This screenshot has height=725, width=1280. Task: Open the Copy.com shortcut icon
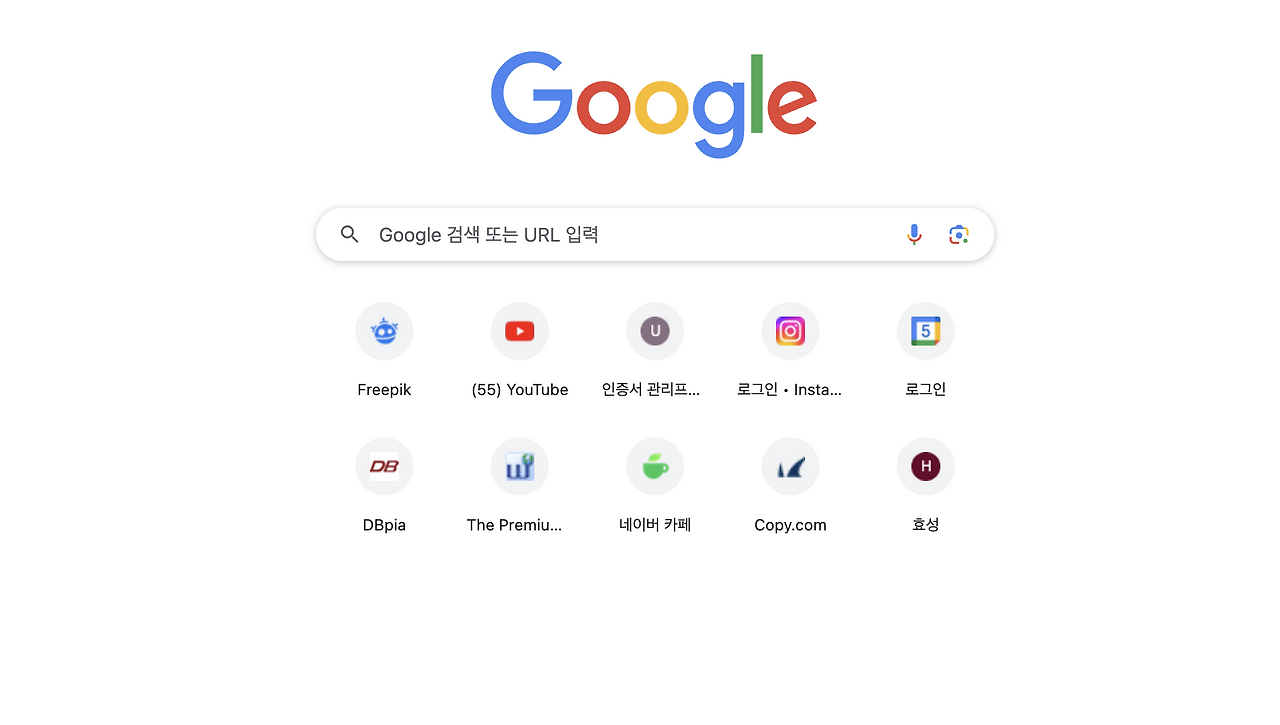[790, 466]
